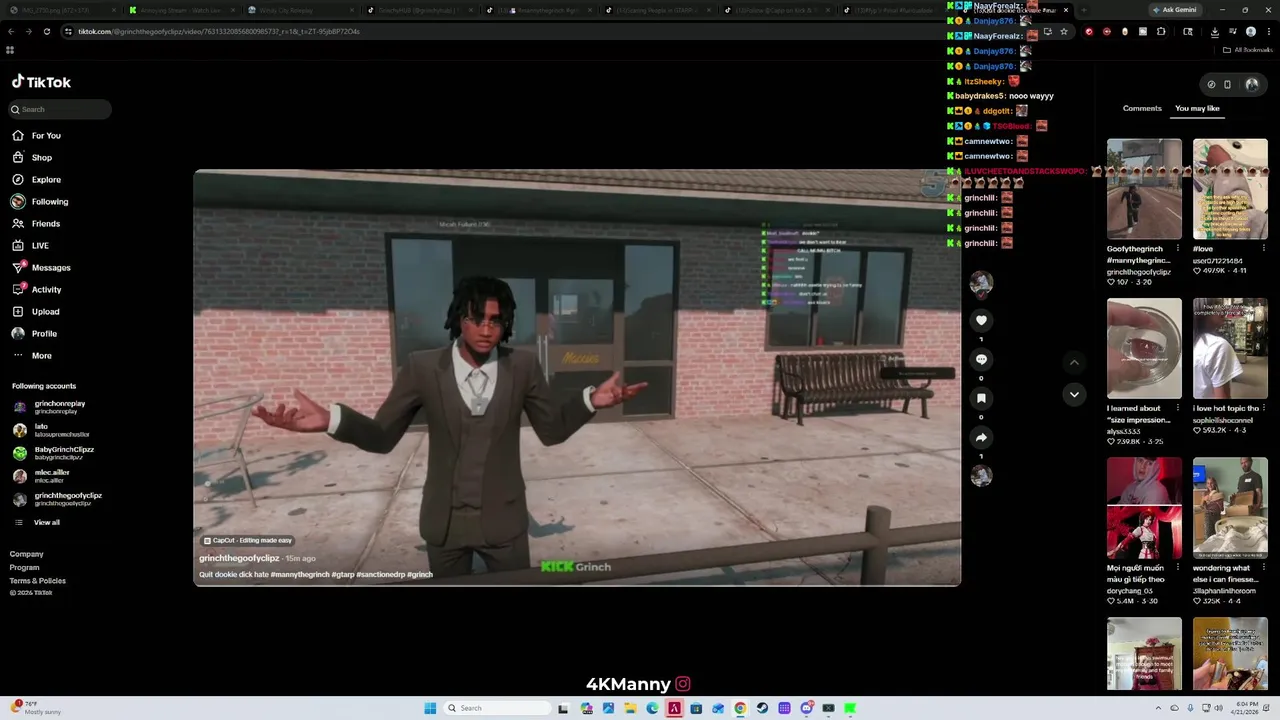Open Windows Start menu
This screenshot has height=720, width=1280.
tap(430, 708)
